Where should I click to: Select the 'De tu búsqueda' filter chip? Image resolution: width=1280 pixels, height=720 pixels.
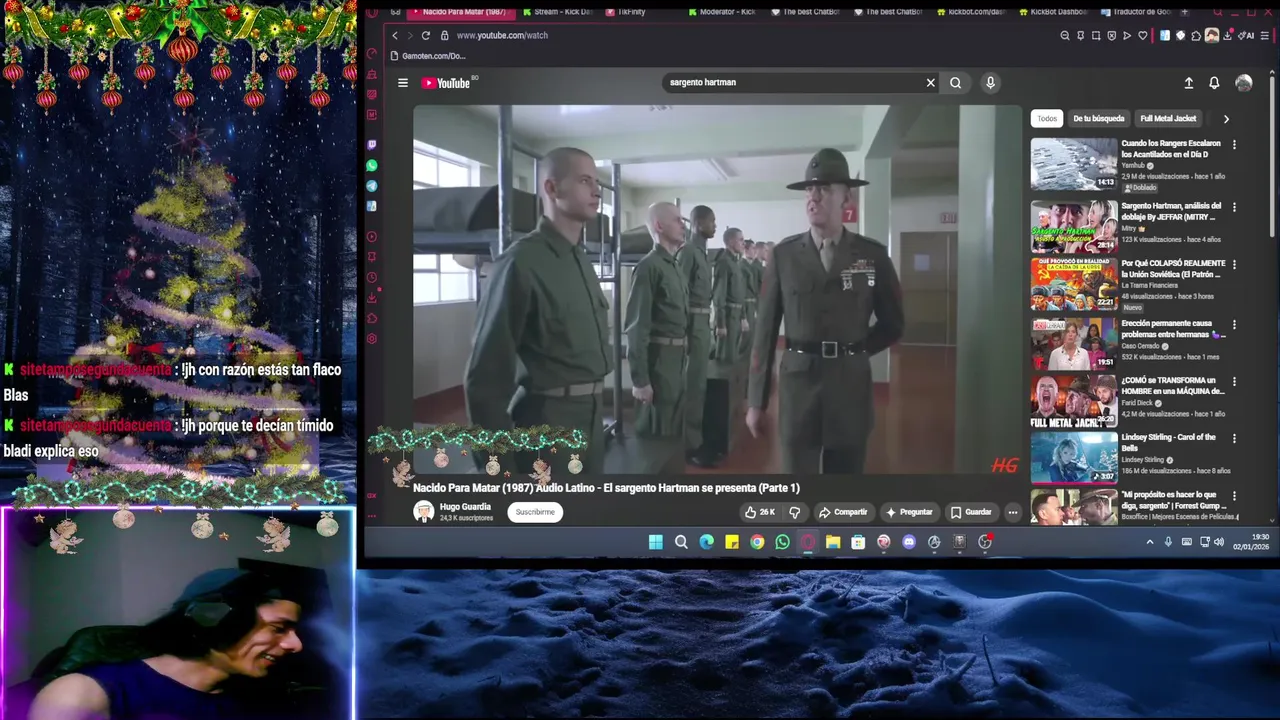(1099, 118)
